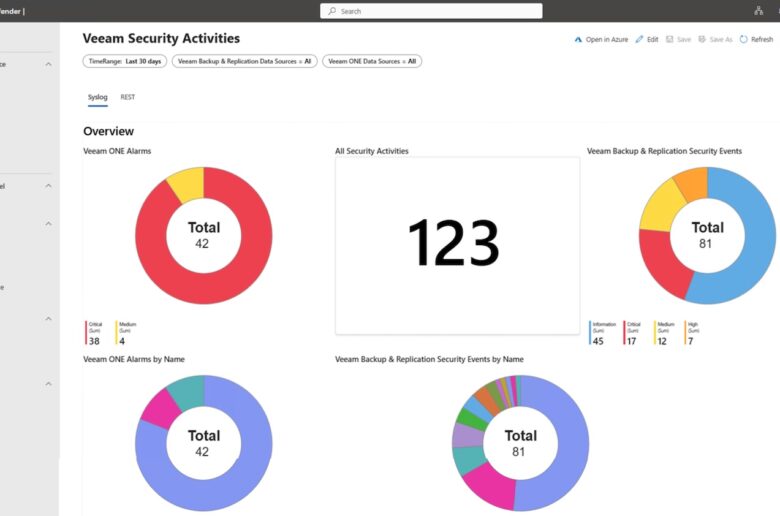
Task: Click the organization icon in top right
Action: click(x=758, y=11)
